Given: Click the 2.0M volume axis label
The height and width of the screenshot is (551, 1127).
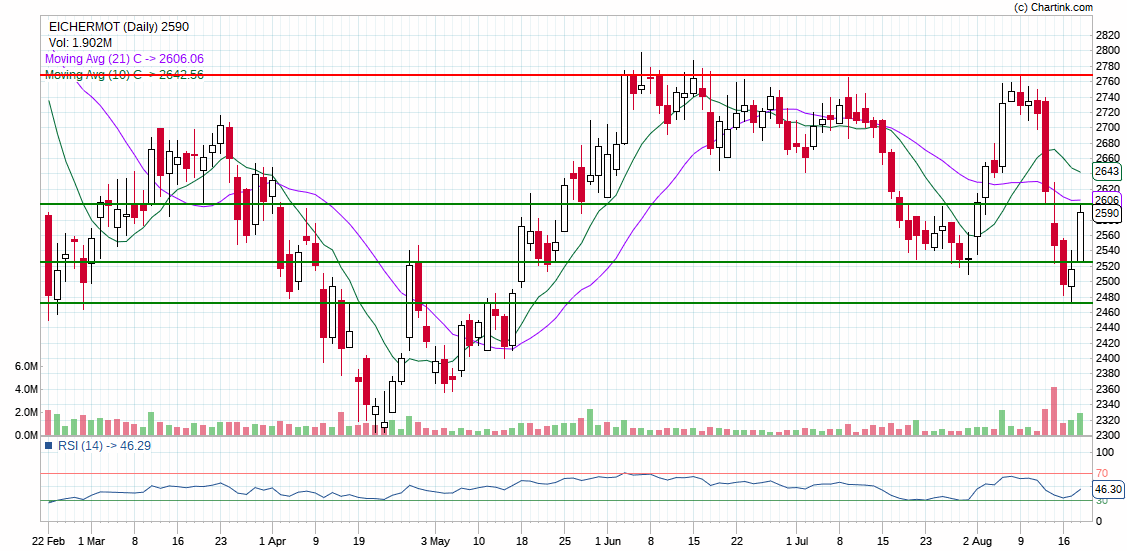Looking at the screenshot, I should (26, 412).
